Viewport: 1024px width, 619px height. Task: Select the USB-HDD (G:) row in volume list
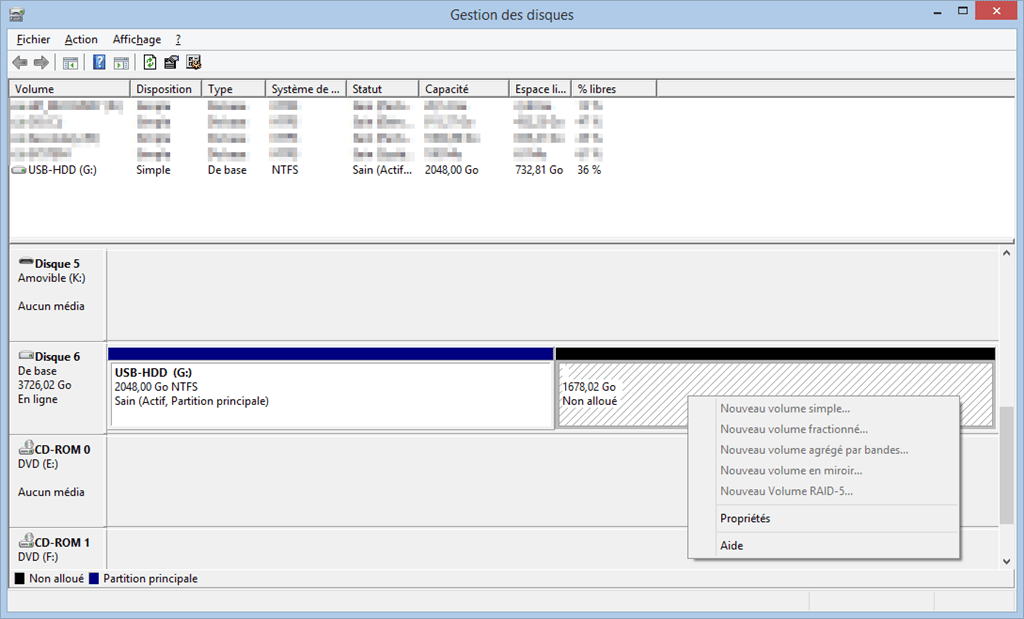point(62,170)
